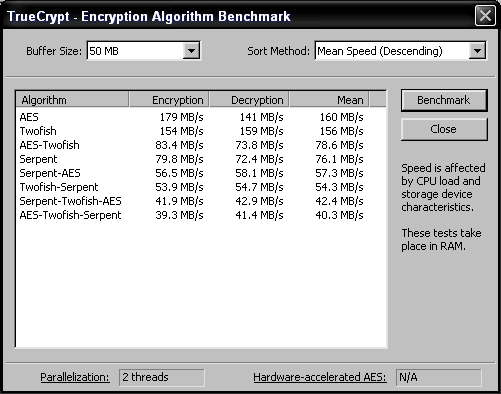
Task: Click the 39.3 MB/s encryption value
Action: click(179, 215)
